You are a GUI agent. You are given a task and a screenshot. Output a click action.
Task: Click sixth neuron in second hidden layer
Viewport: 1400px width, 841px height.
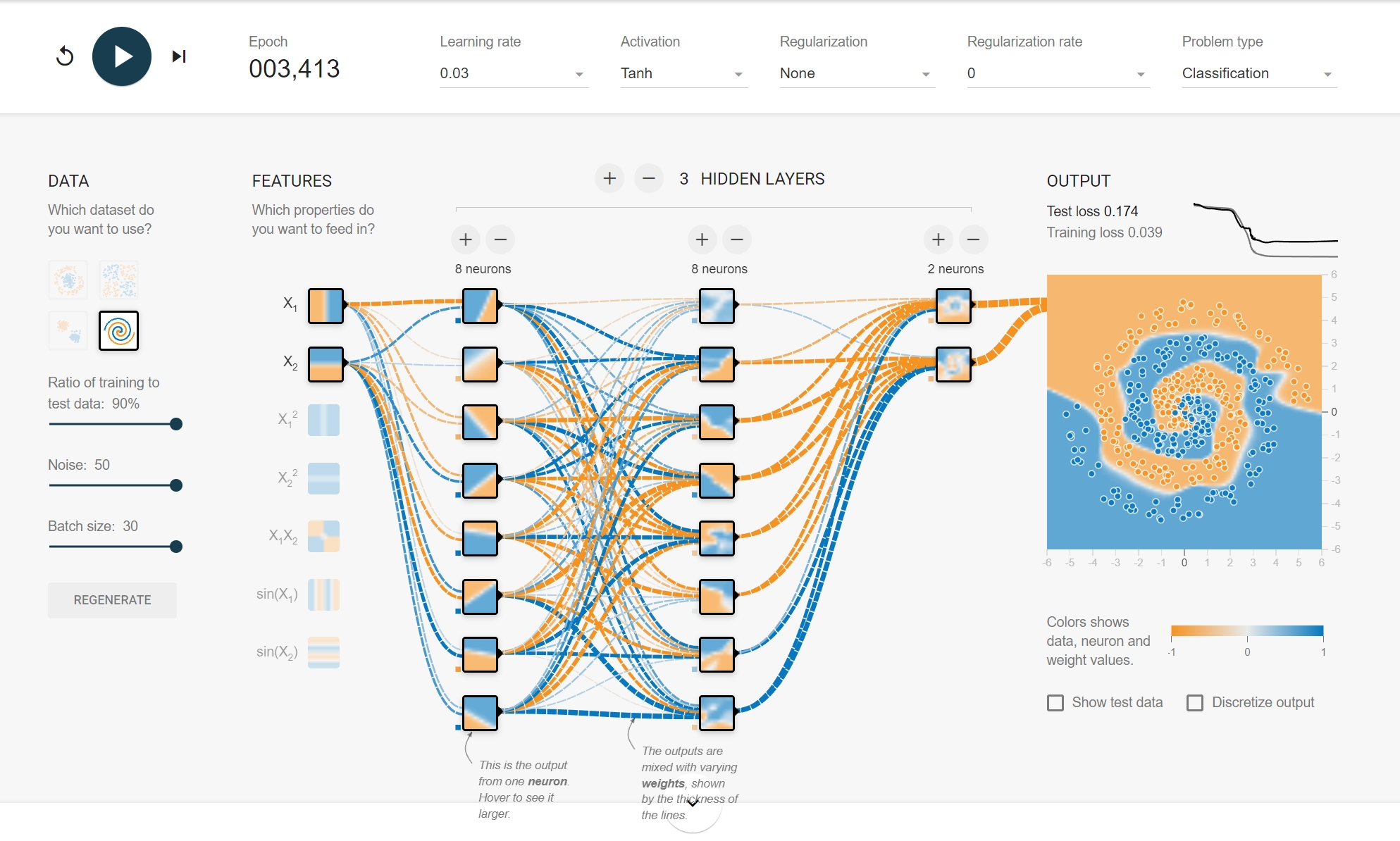coord(717,597)
